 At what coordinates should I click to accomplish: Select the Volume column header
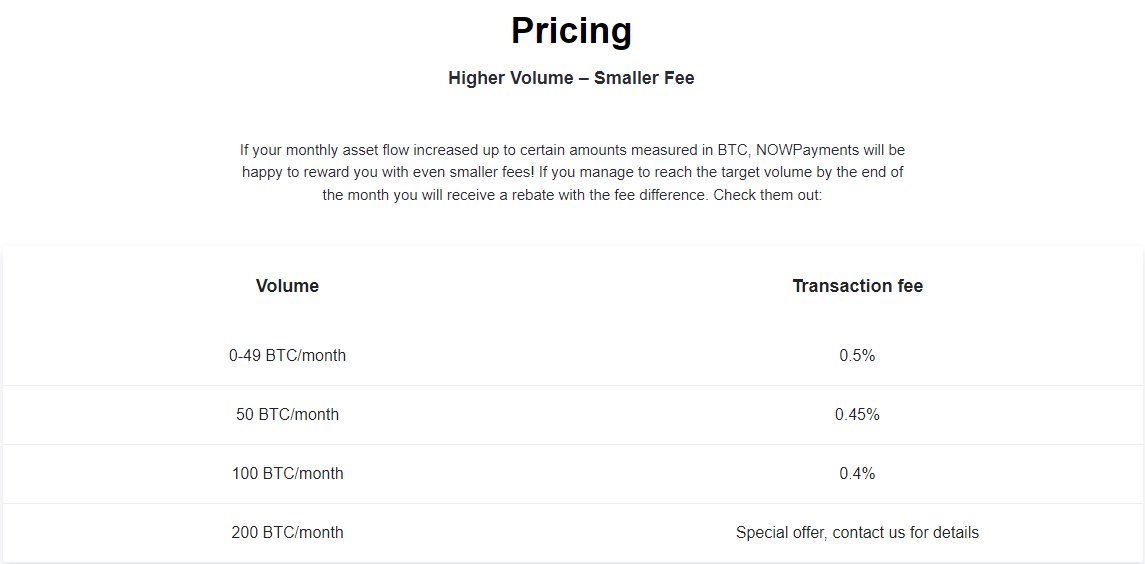pyautogui.click(x=287, y=286)
